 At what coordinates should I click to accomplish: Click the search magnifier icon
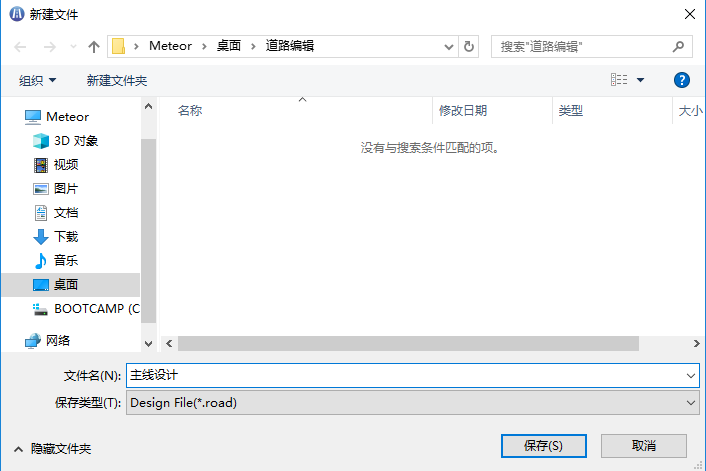click(678, 46)
